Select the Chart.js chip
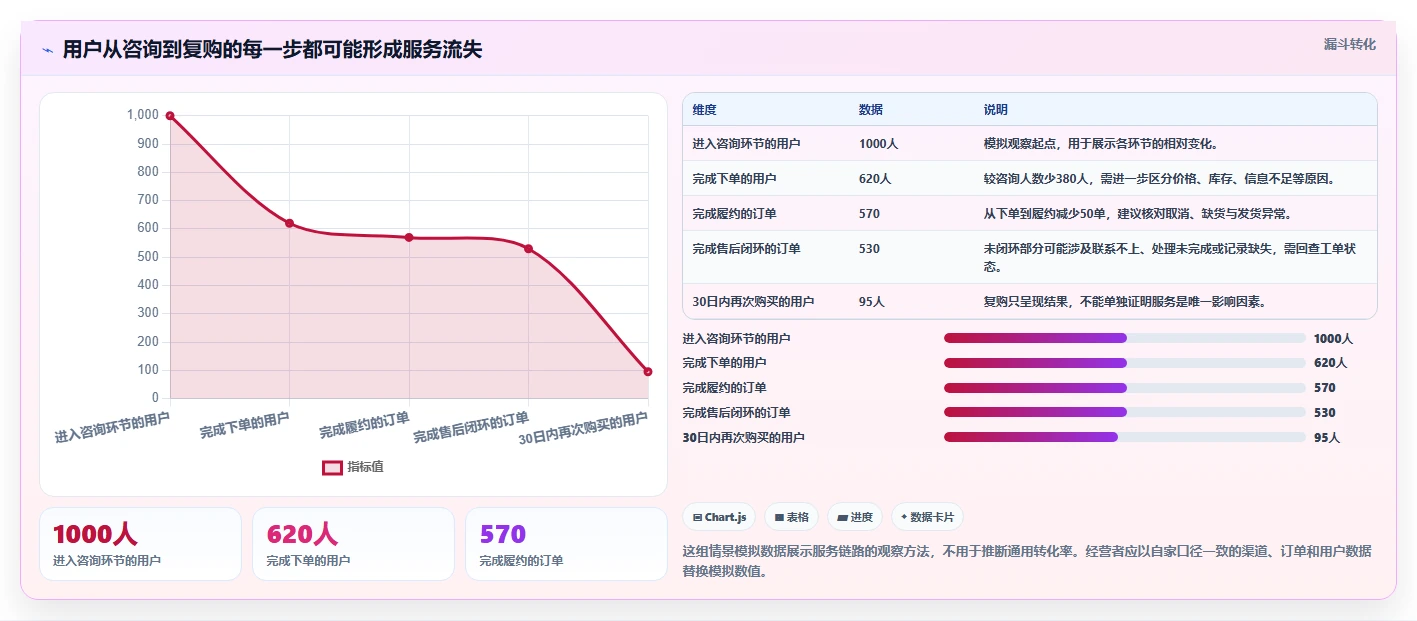 (x=719, y=517)
